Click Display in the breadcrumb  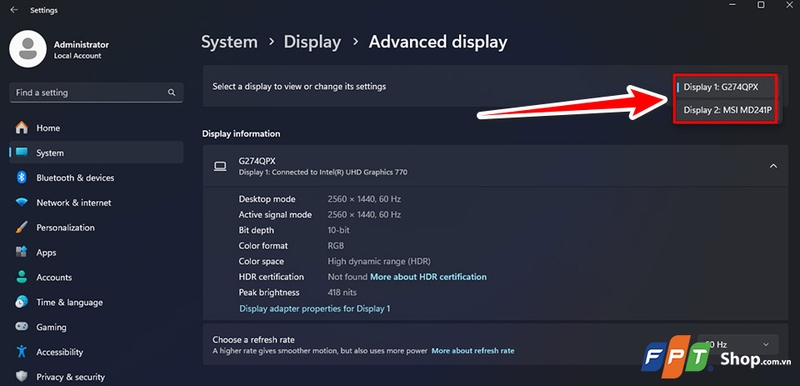312,42
